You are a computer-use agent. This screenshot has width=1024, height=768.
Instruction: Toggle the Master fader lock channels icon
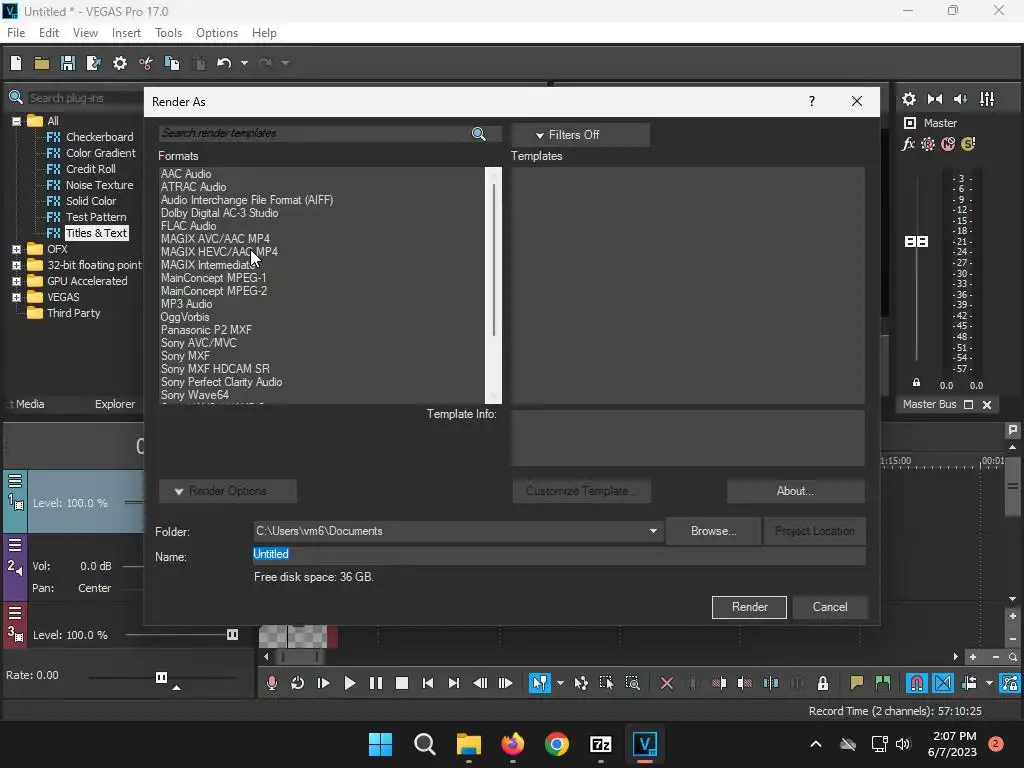point(916,383)
